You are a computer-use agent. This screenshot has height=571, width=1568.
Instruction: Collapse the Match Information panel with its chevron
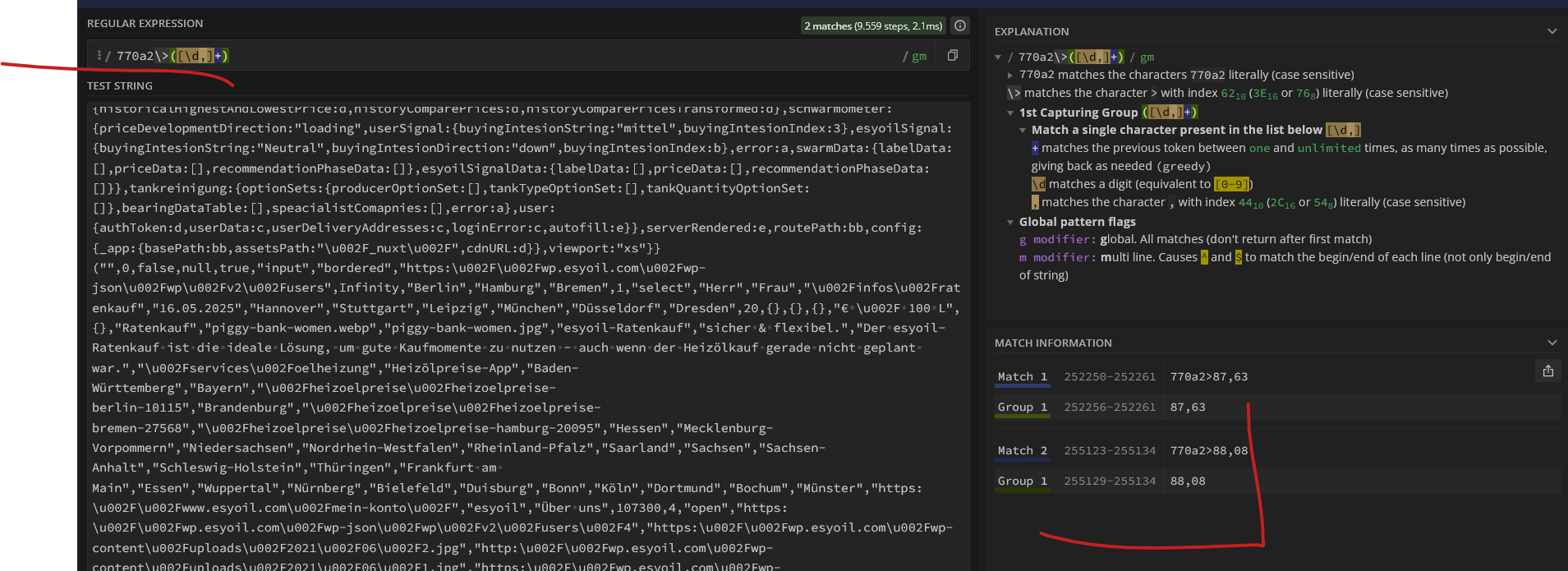pos(1552,343)
